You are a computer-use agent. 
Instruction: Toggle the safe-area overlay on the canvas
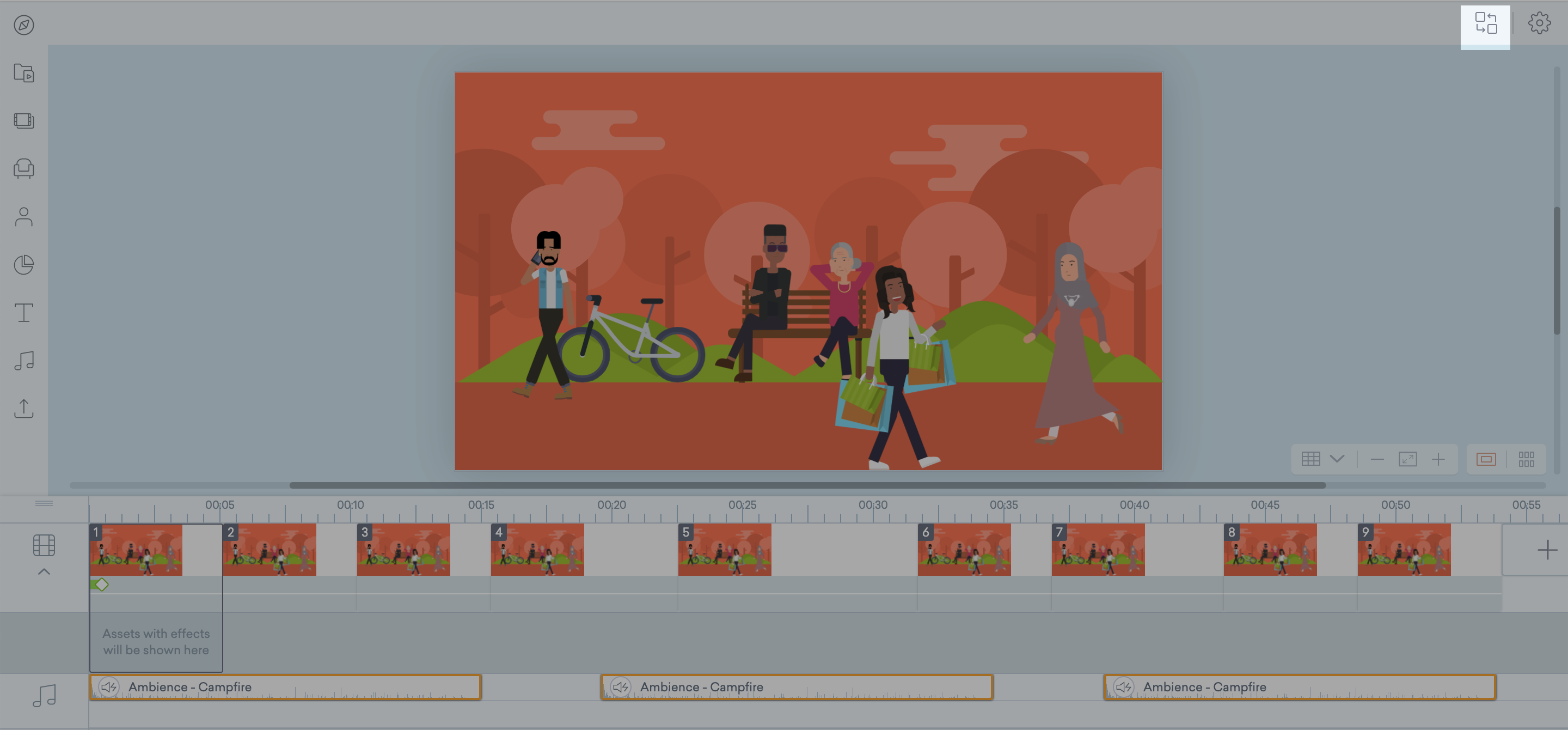pos(1486,459)
